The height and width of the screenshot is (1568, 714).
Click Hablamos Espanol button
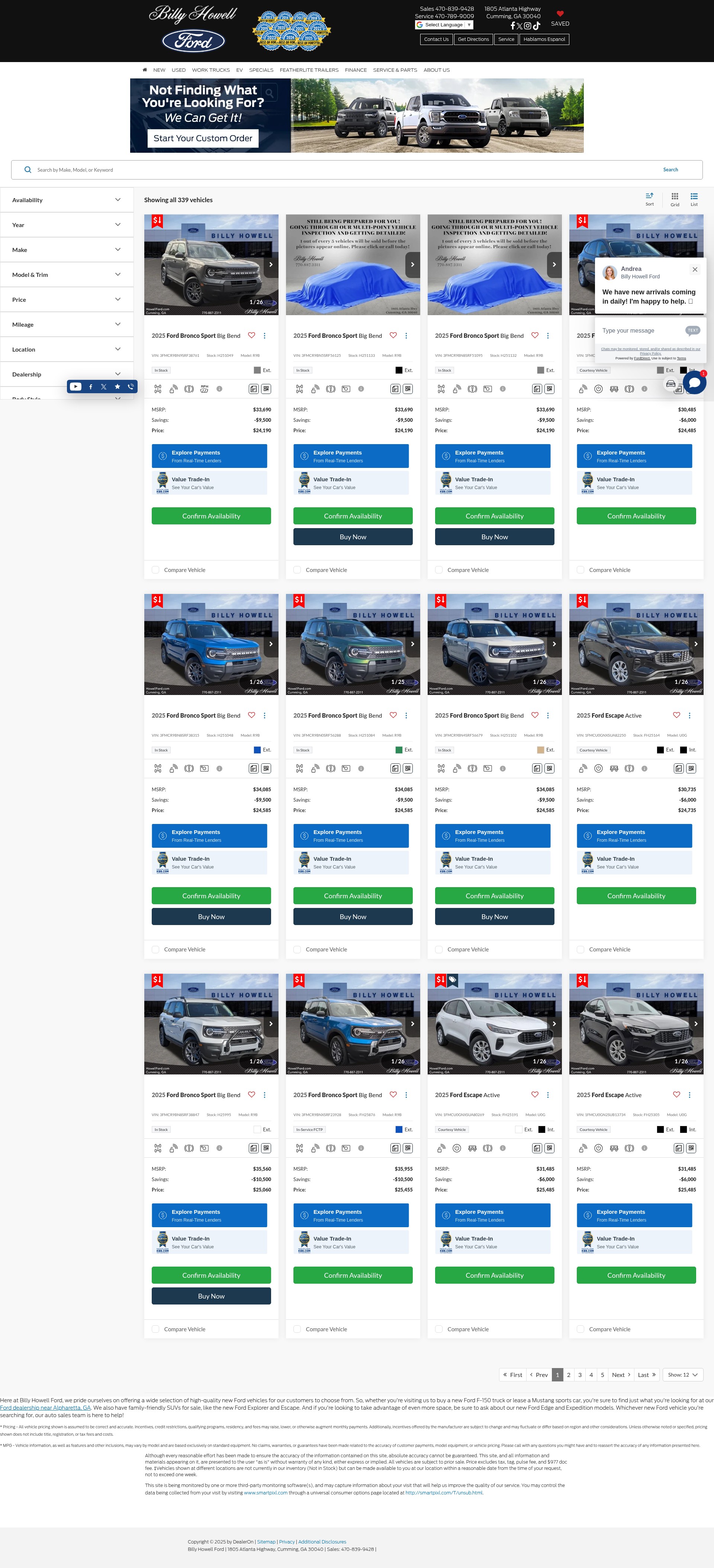pyautogui.click(x=544, y=39)
